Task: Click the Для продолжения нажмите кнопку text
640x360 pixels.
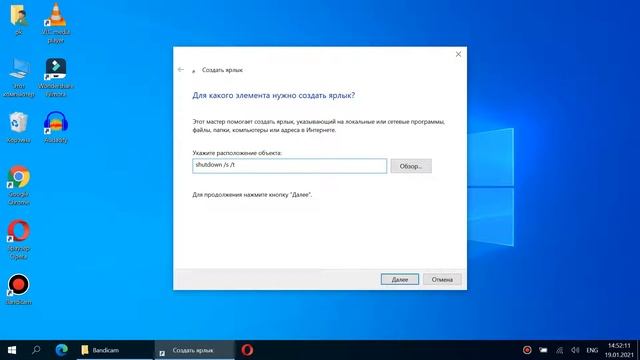Action: (252, 195)
